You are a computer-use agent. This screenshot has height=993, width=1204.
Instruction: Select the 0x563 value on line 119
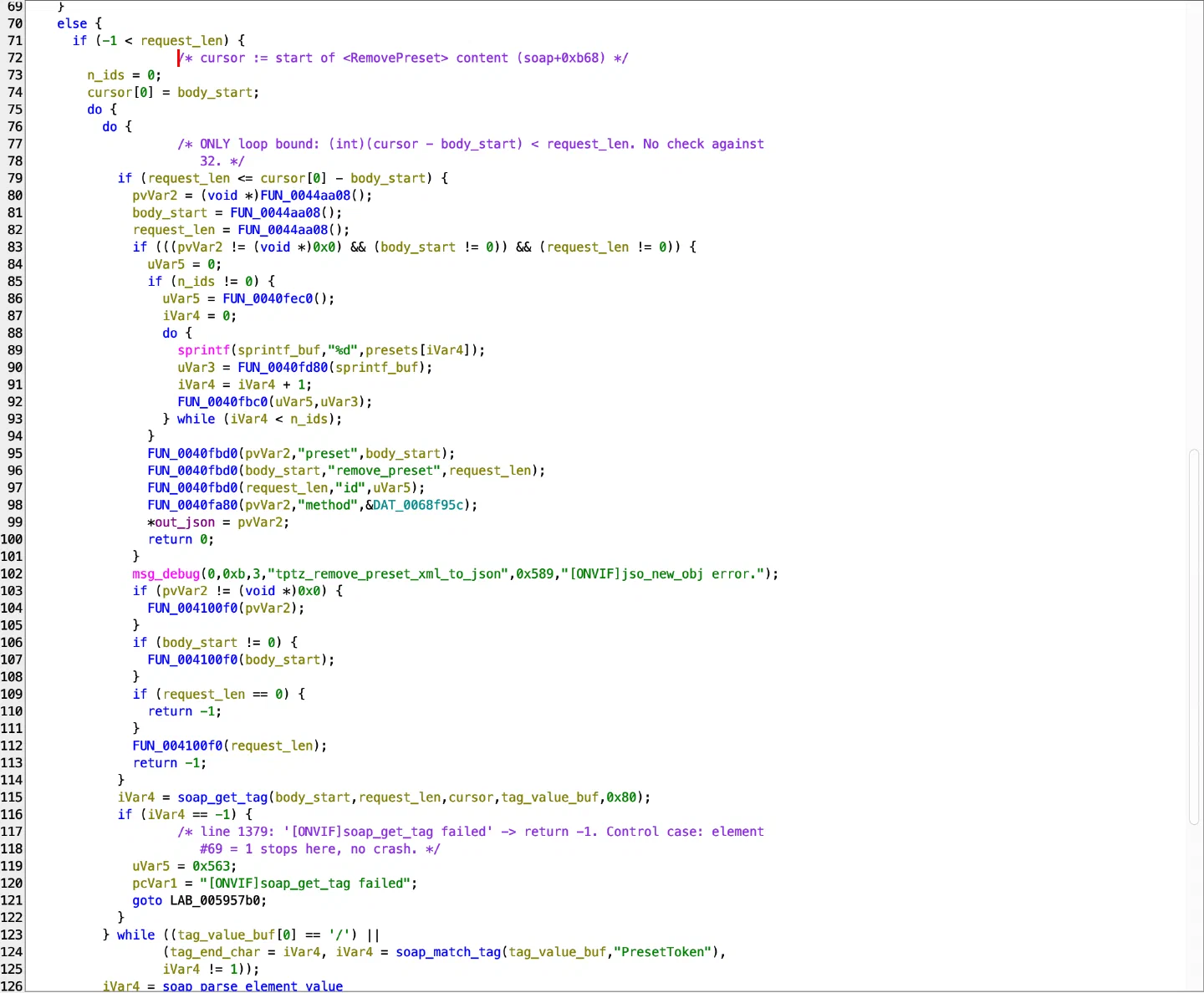click(211, 867)
